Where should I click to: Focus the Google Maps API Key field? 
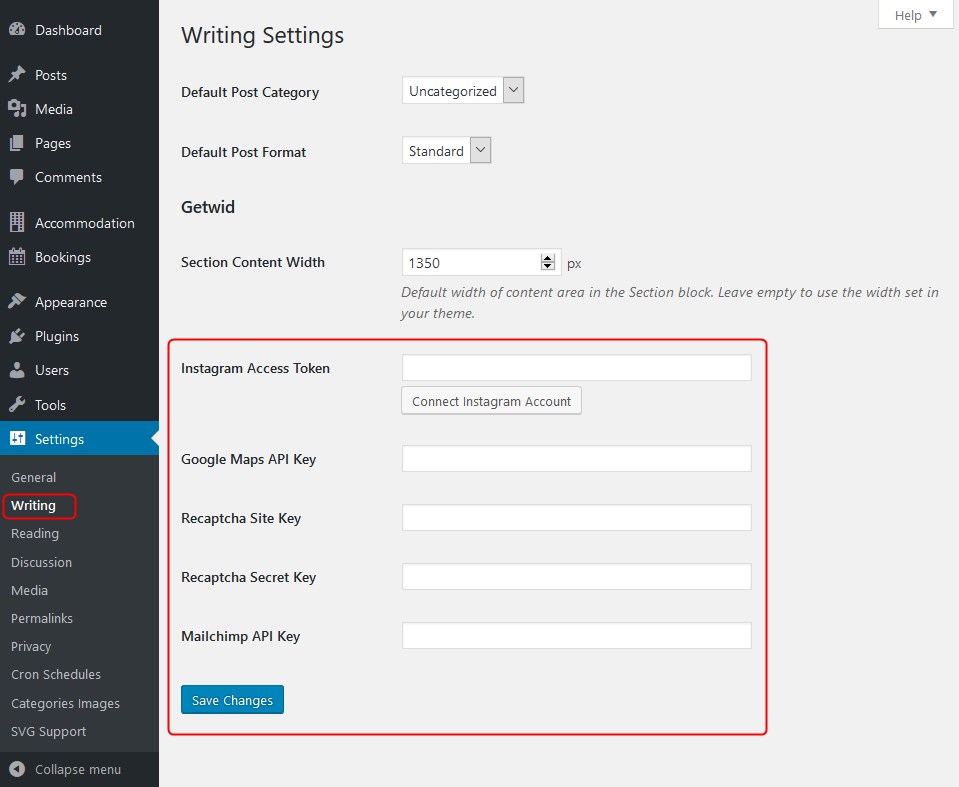[576, 459]
